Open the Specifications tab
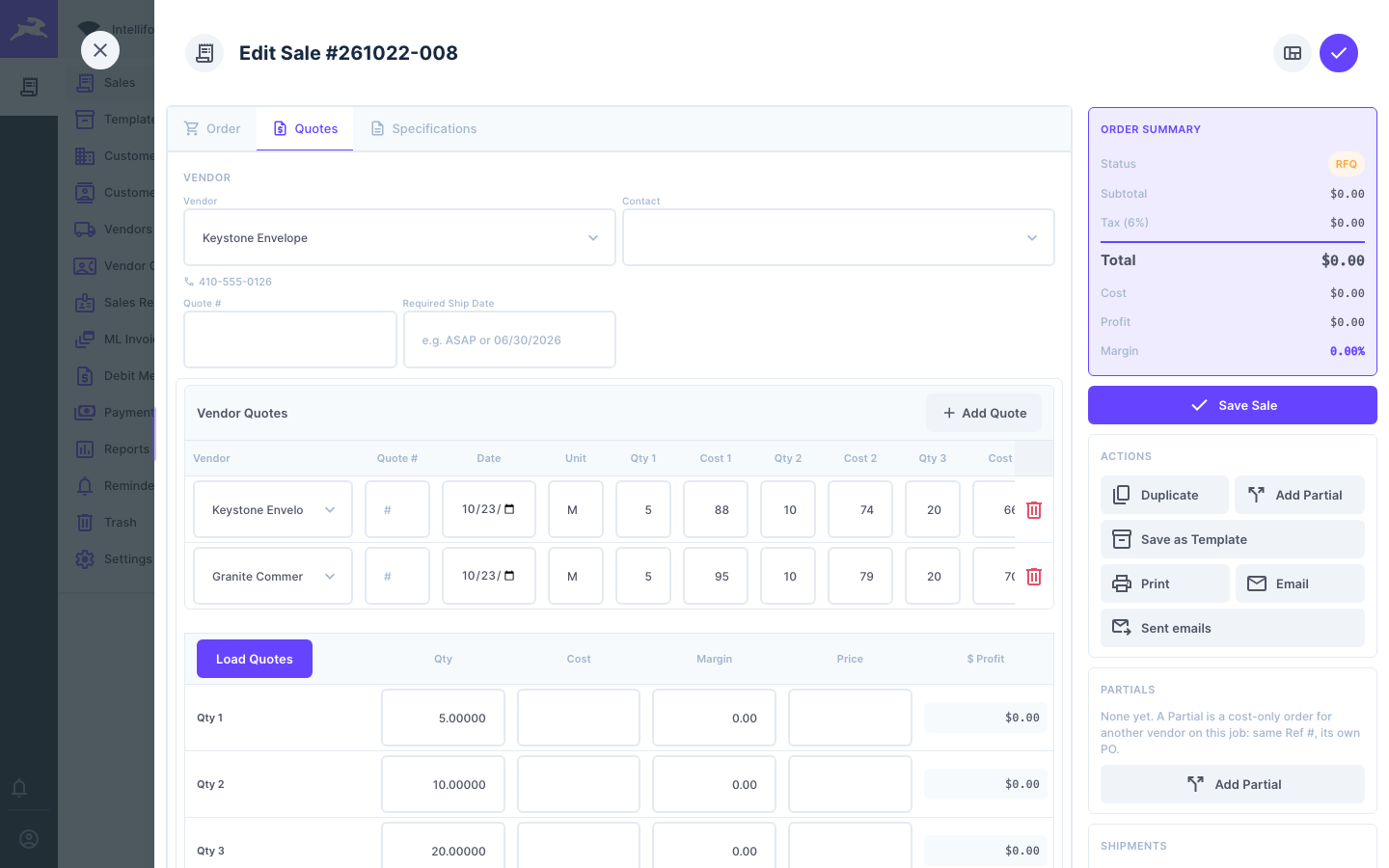 click(423, 129)
